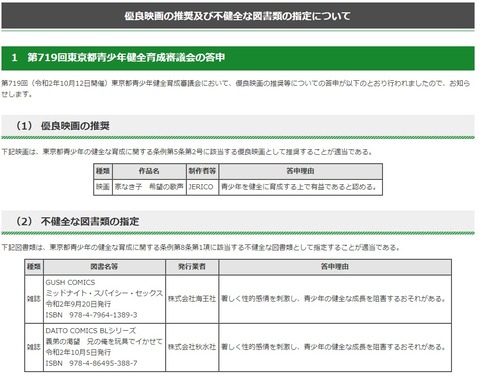480x376 pixels.
Task: Select the 図書名等 column header
Action: point(104,267)
